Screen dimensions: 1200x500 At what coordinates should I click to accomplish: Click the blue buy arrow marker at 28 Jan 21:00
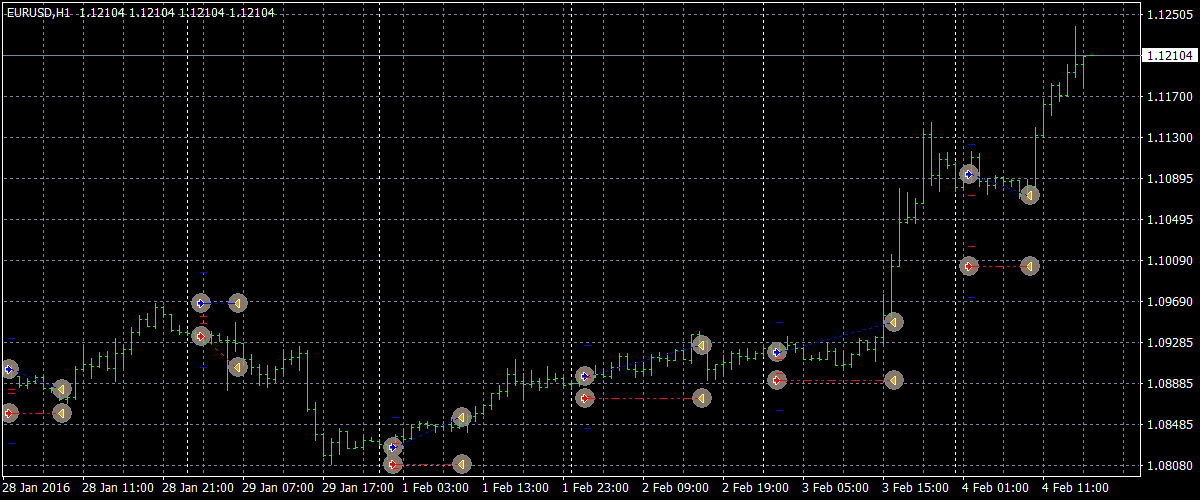tap(201, 302)
